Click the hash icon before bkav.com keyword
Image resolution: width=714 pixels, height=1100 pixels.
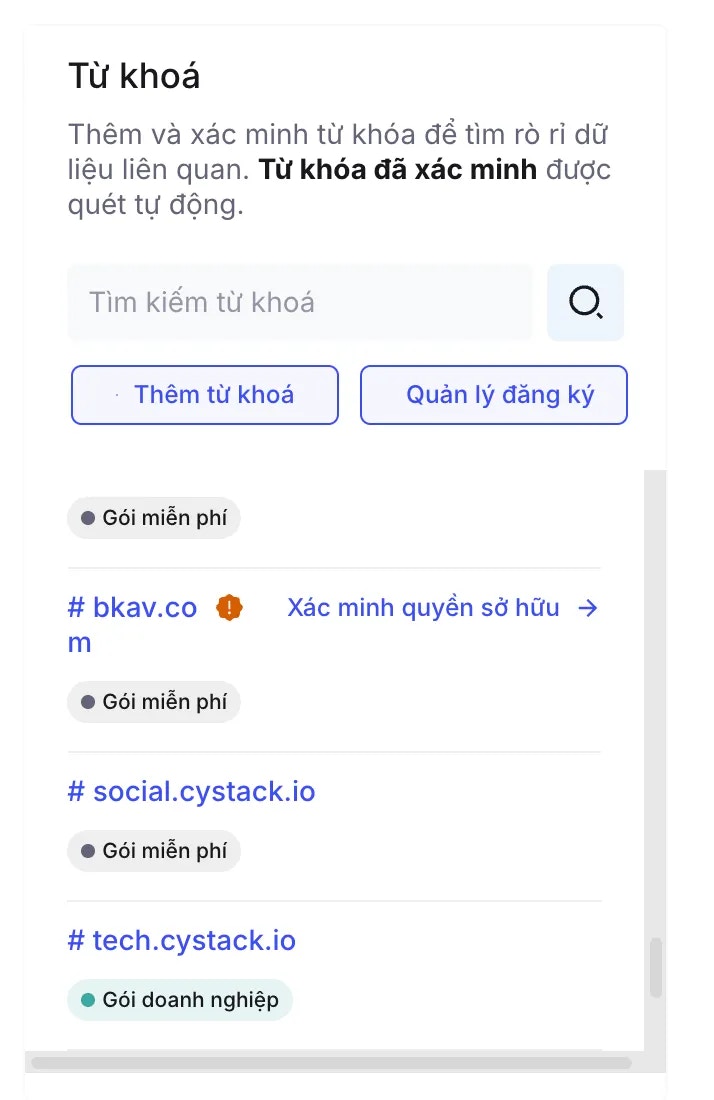(x=76, y=607)
